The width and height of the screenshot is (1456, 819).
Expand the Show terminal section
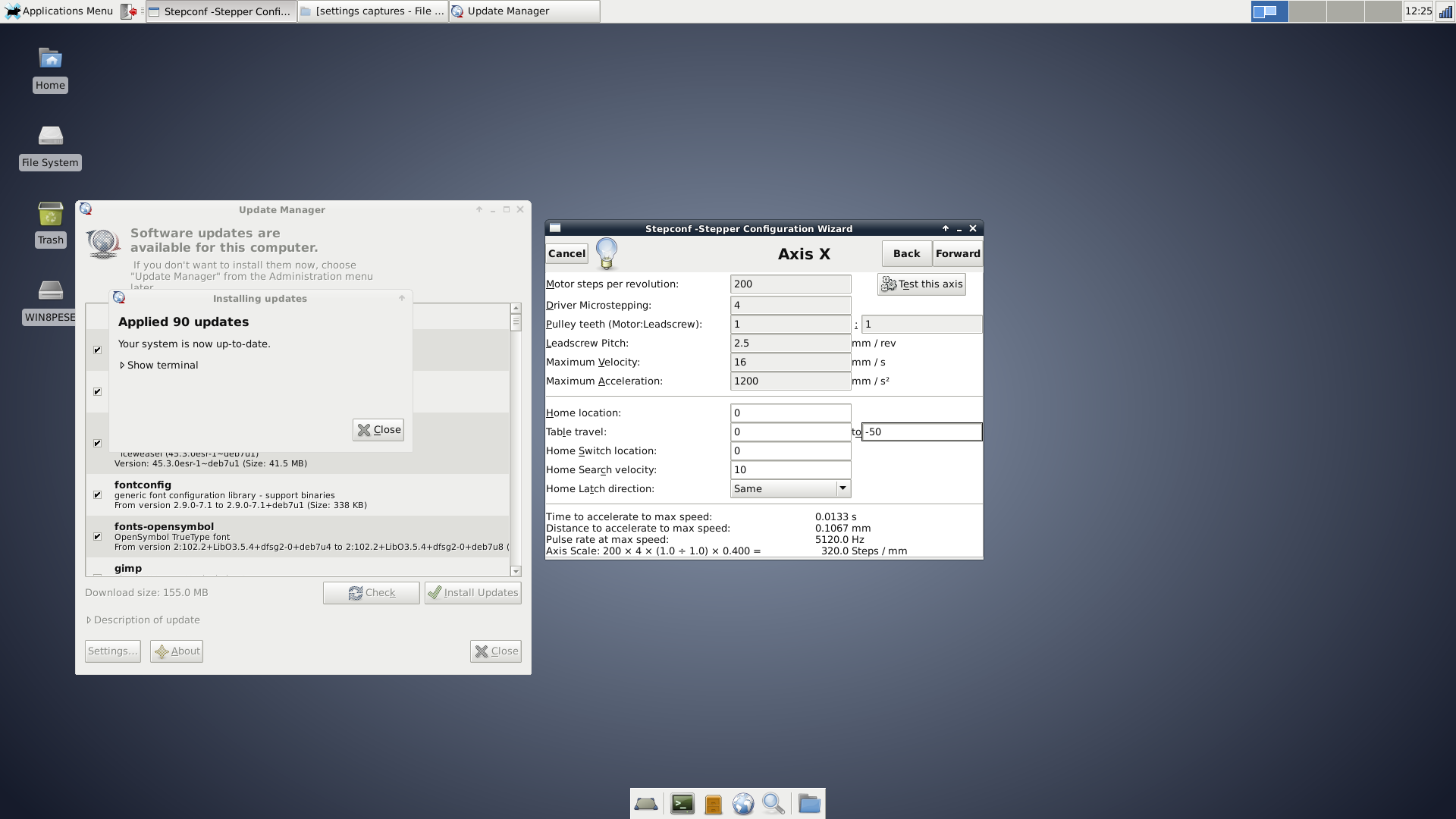click(x=158, y=365)
